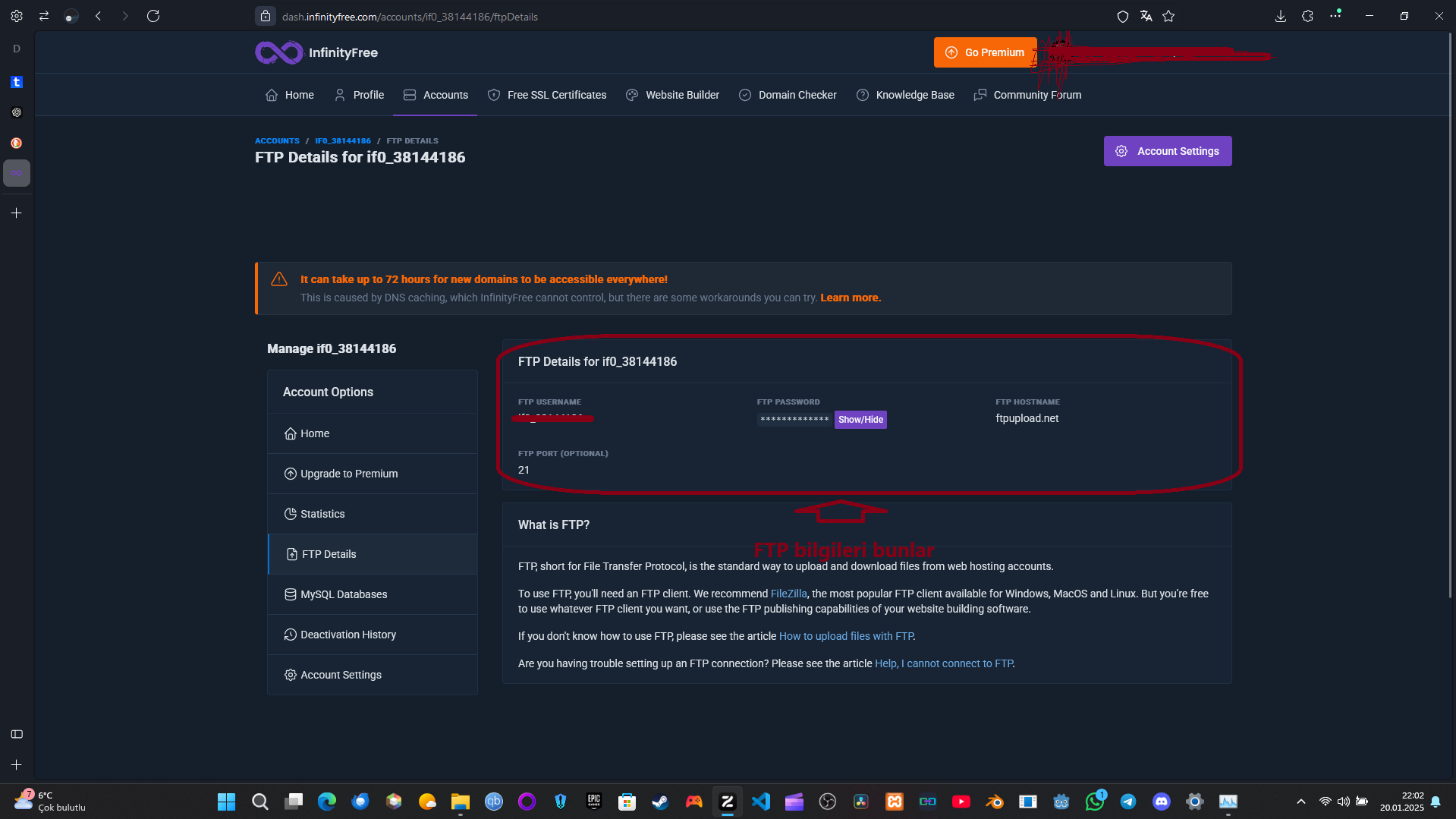Add new sidebar item with plus icon

(x=17, y=213)
